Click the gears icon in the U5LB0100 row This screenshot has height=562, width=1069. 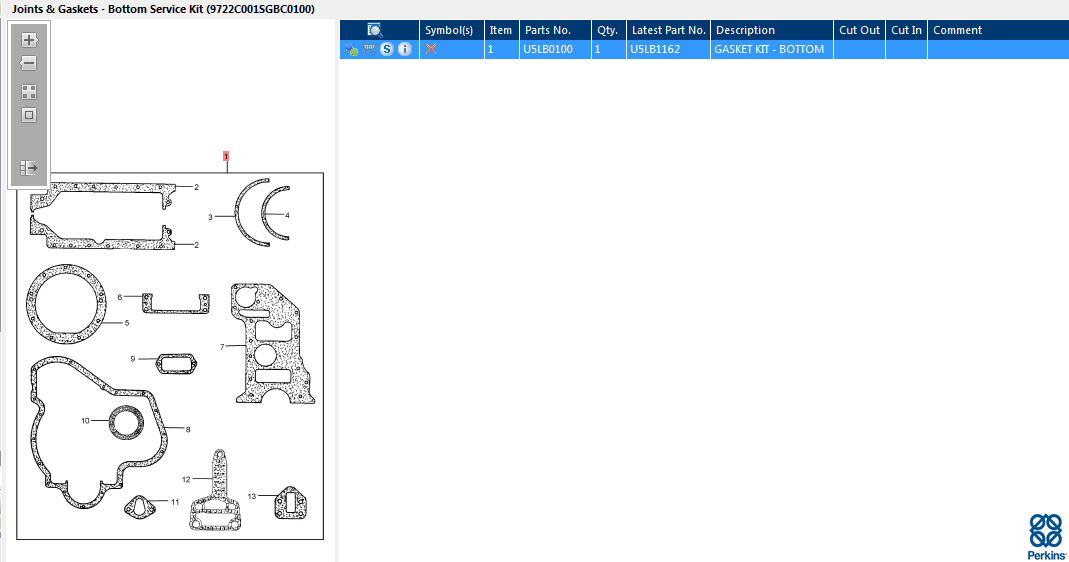351,49
